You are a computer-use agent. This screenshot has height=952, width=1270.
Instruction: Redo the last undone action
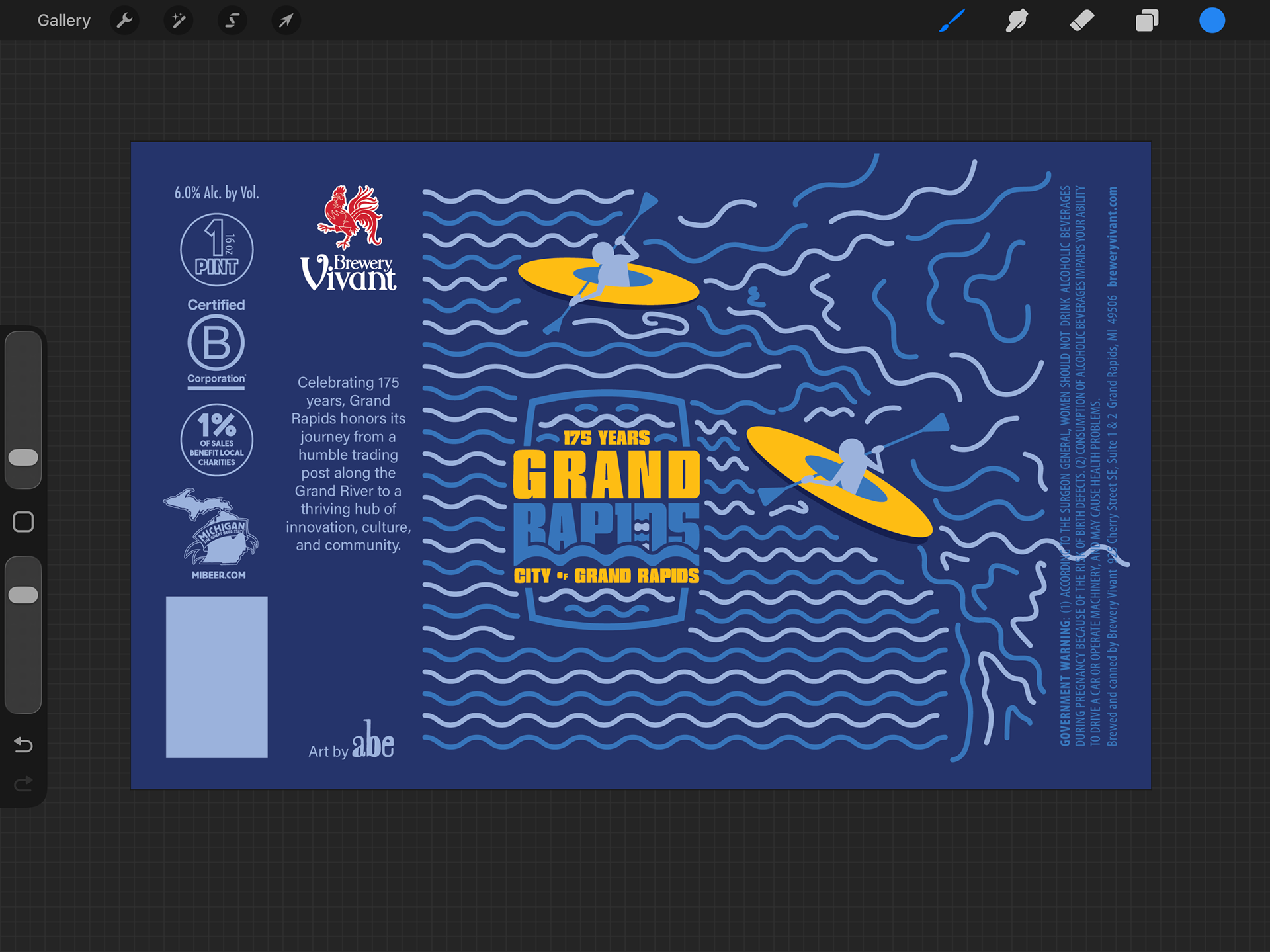point(23,785)
